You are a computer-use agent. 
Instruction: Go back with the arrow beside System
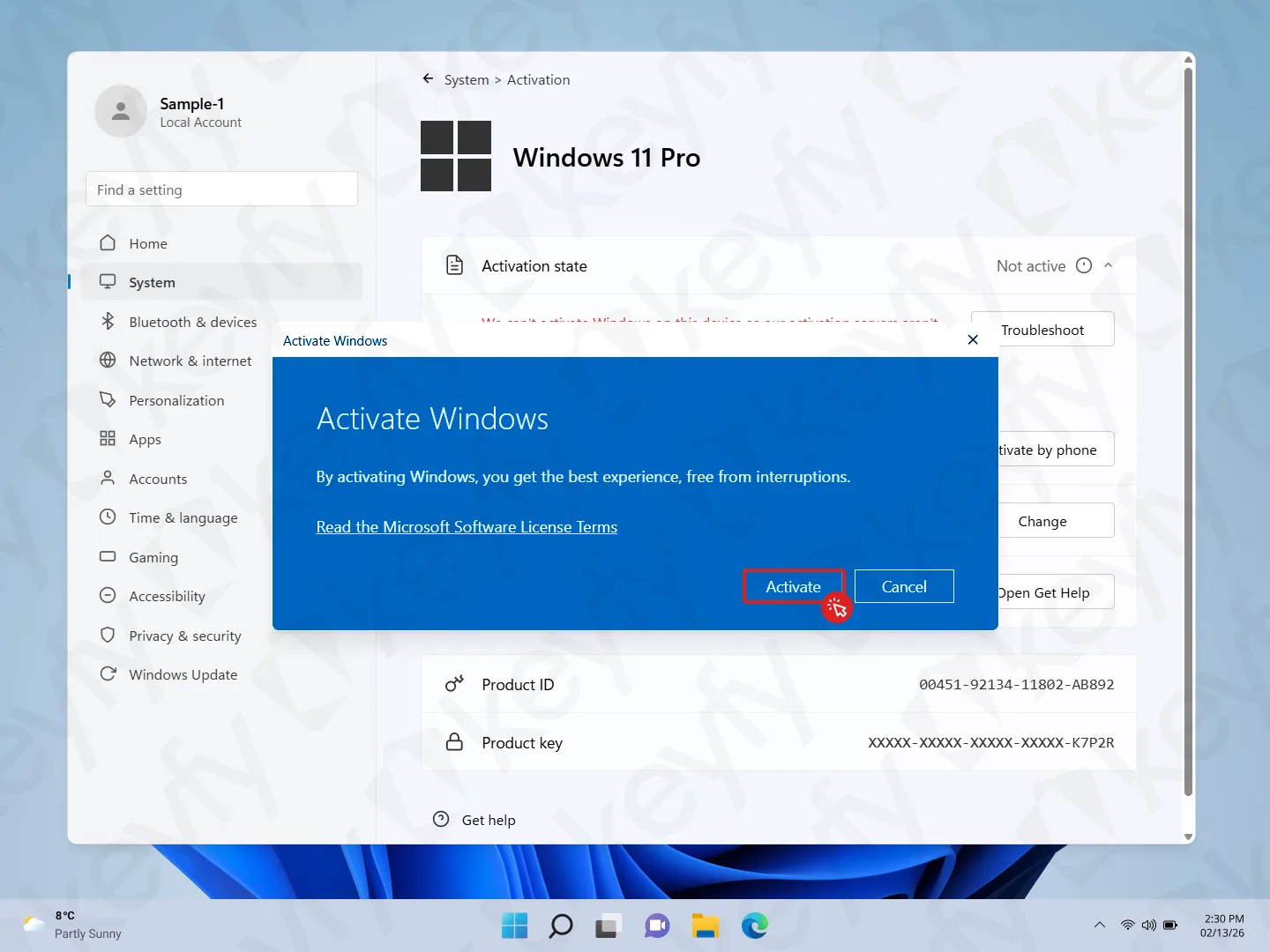pos(428,78)
